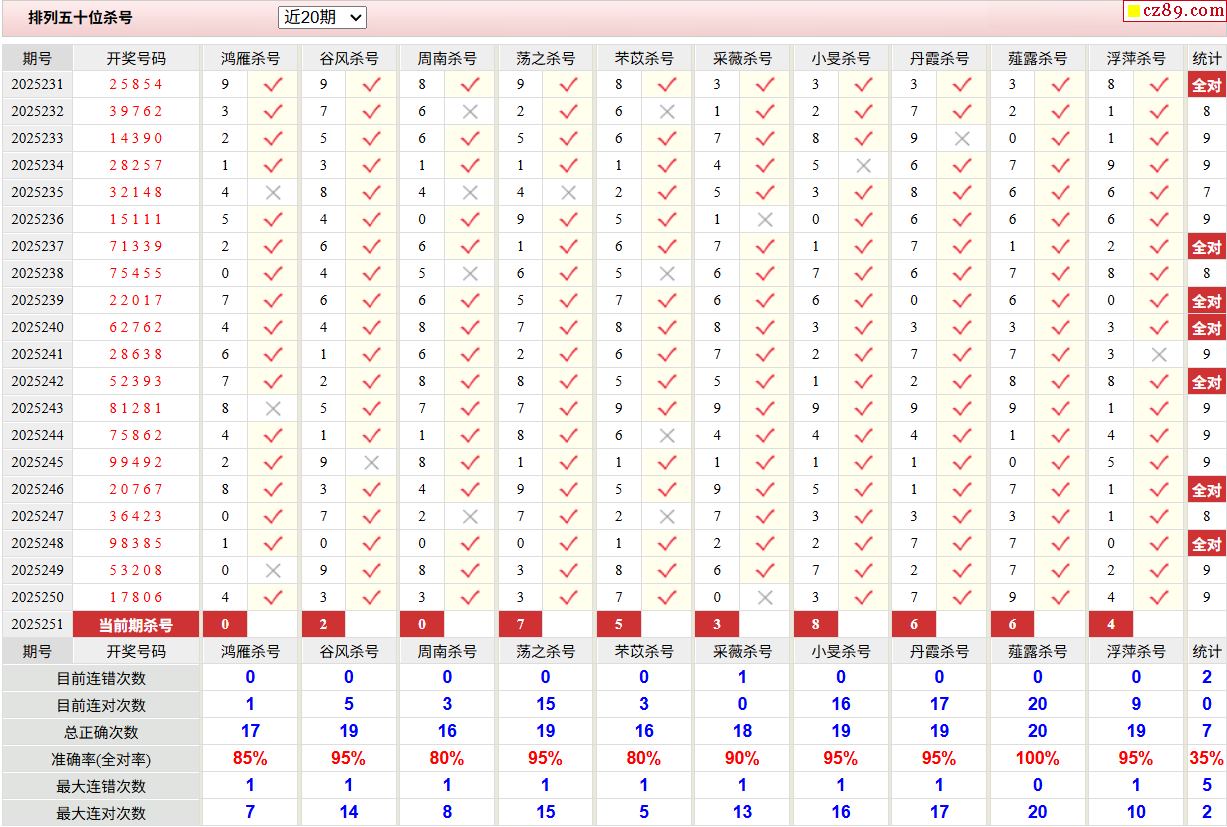The image size is (1227, 827).
Task: Click the current kill number 2 under 谷风杀号
Action: coord(323,625)
